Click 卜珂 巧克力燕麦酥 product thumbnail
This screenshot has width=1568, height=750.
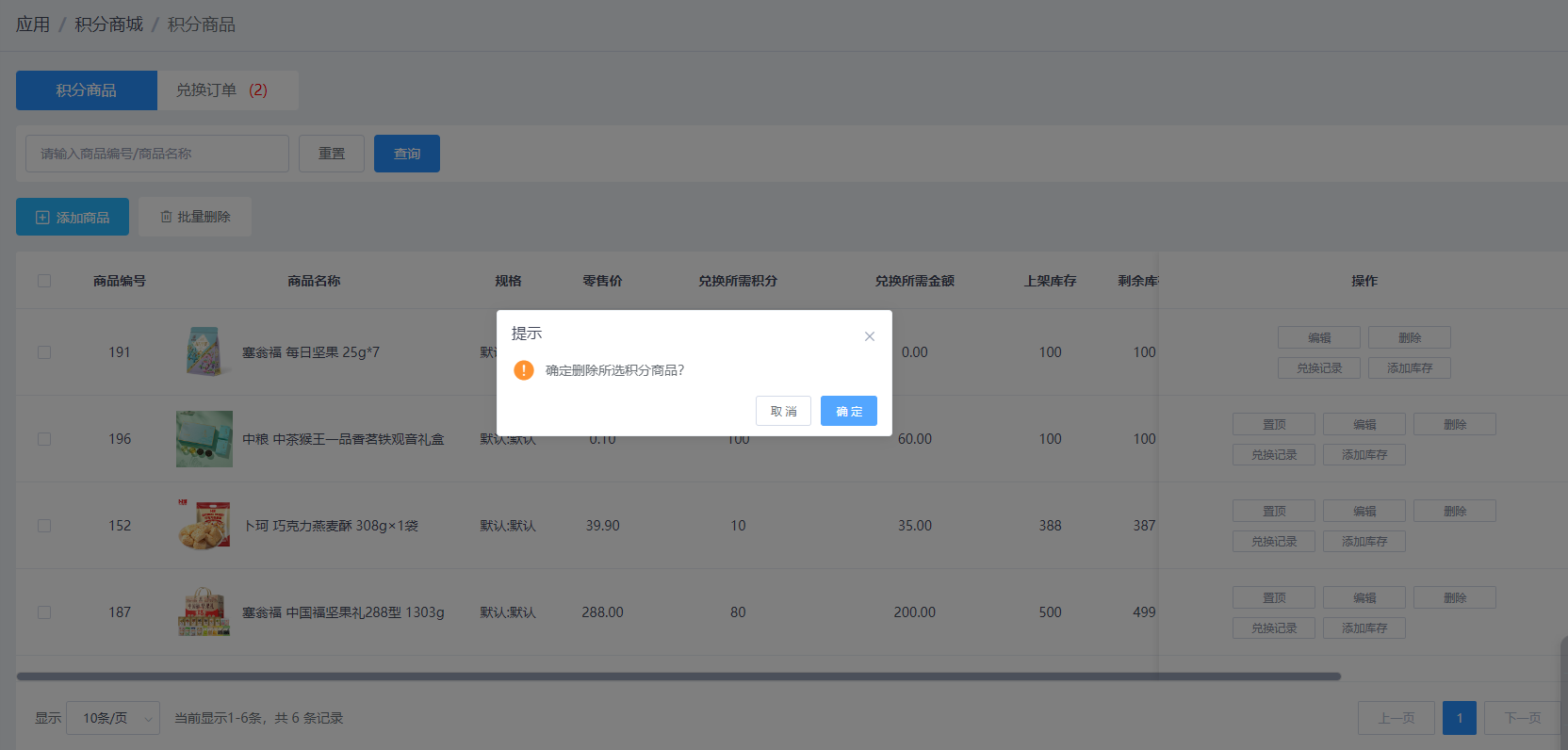point(204,526)
